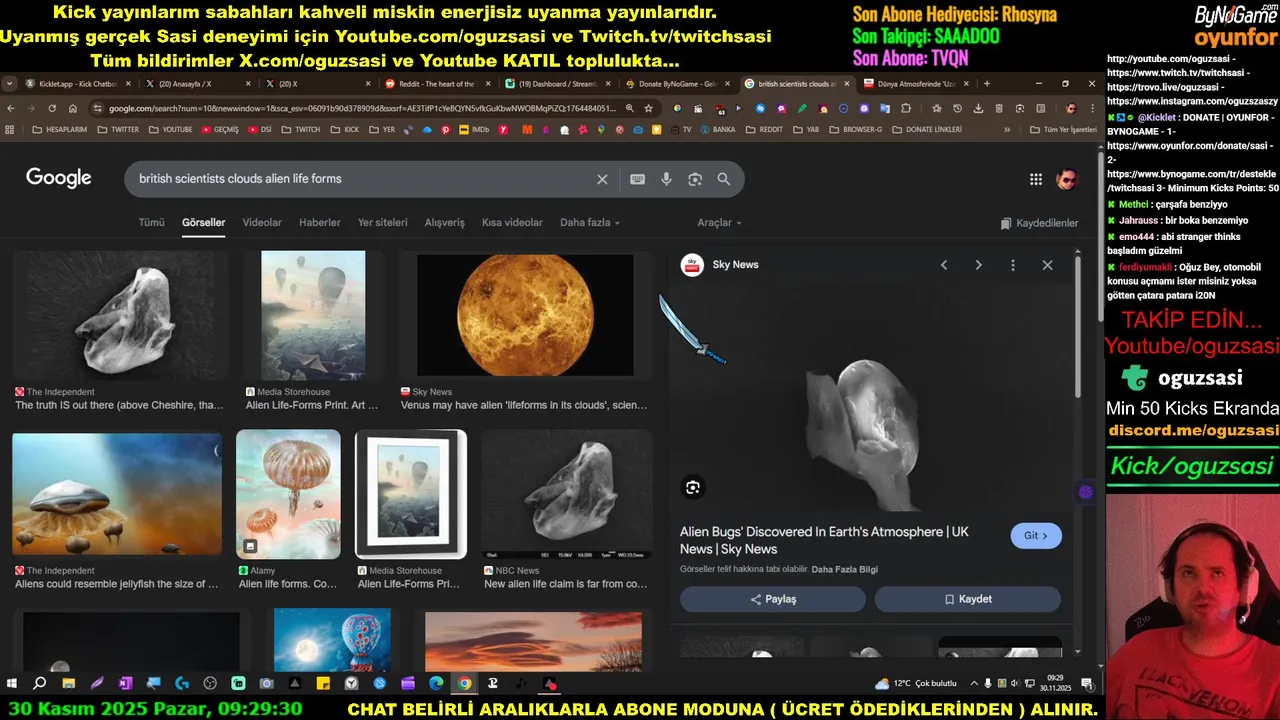1280x720 pixels.
Task: Select the Haberler search tab
Action: (x=320, y=223)
